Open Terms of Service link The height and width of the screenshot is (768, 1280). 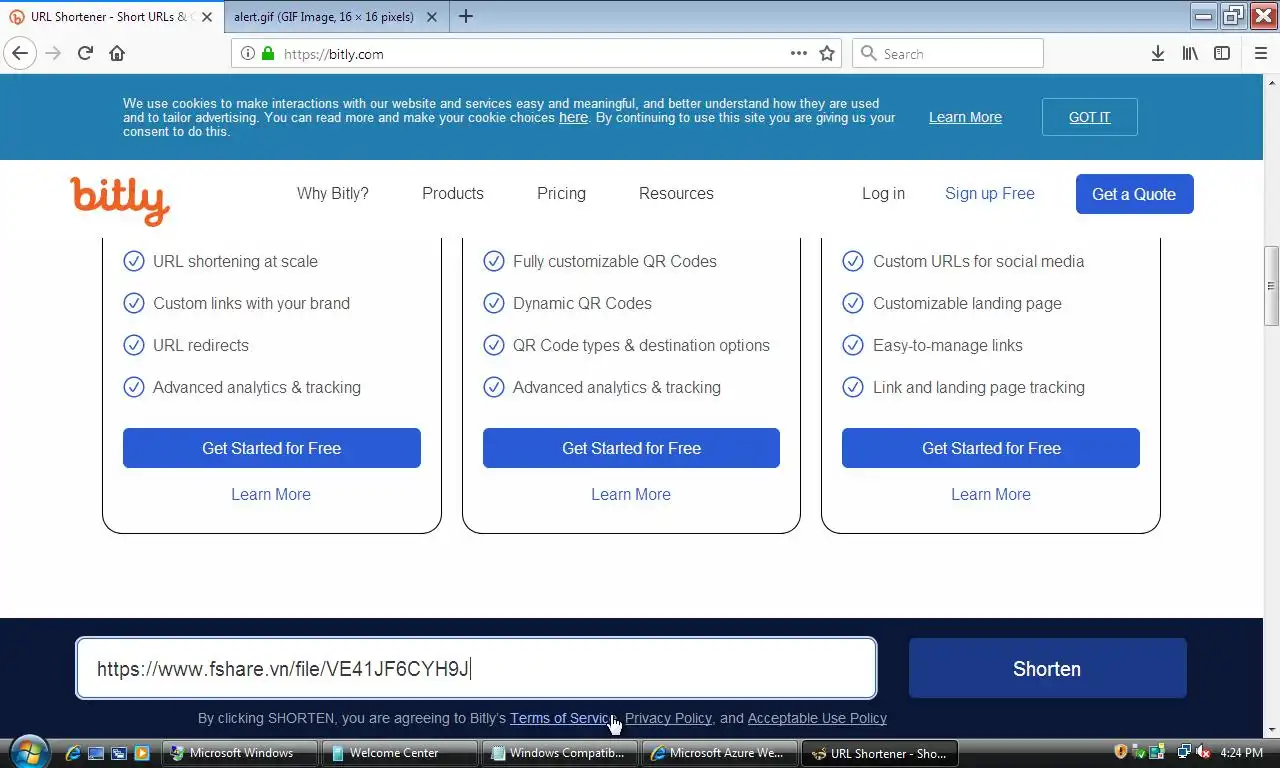tap(563, 718)
